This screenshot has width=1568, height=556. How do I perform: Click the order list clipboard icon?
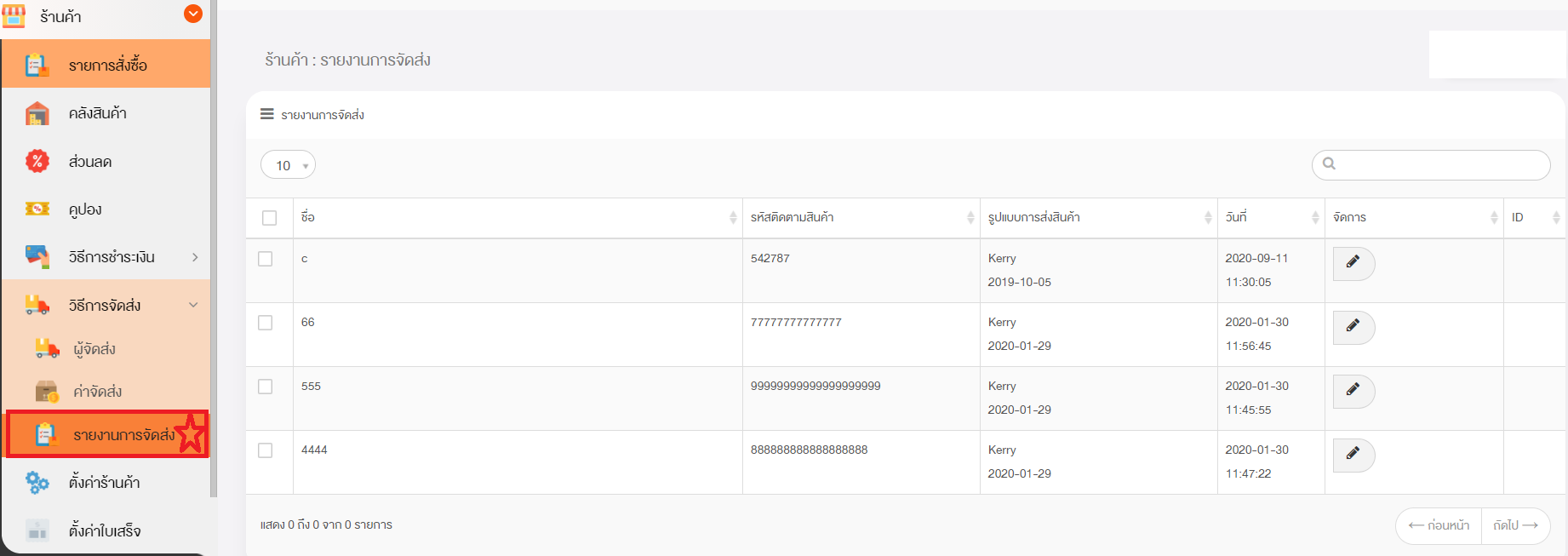pyautogui.click(x=37, y=65)
